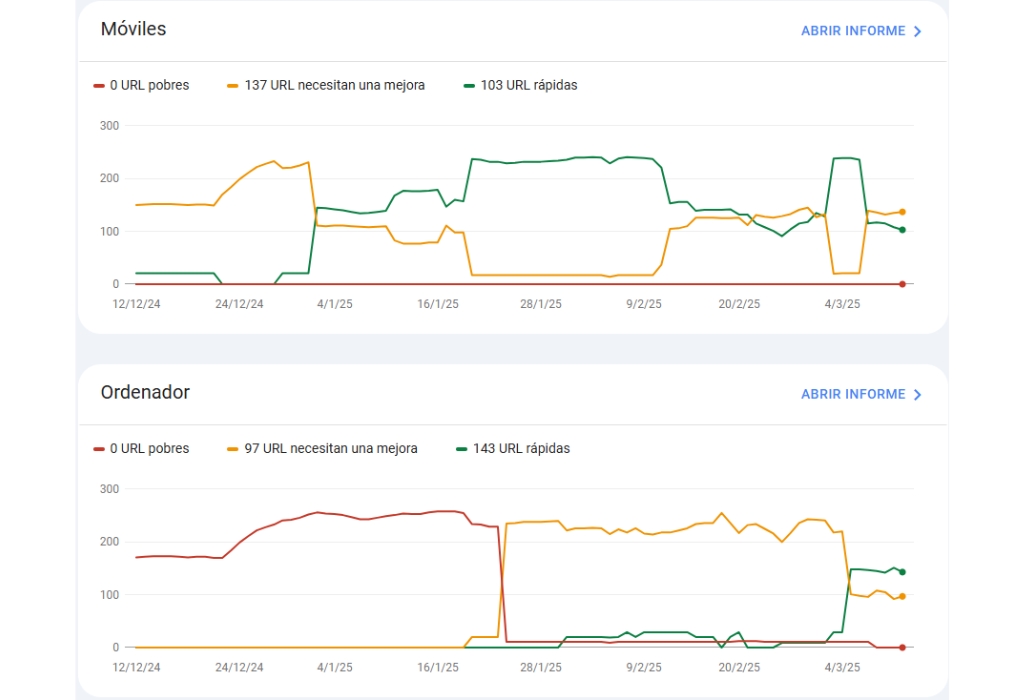Click the Móviles section heading
The width and height of the screenshot is (1024, 700).
[x=133, y=29]
